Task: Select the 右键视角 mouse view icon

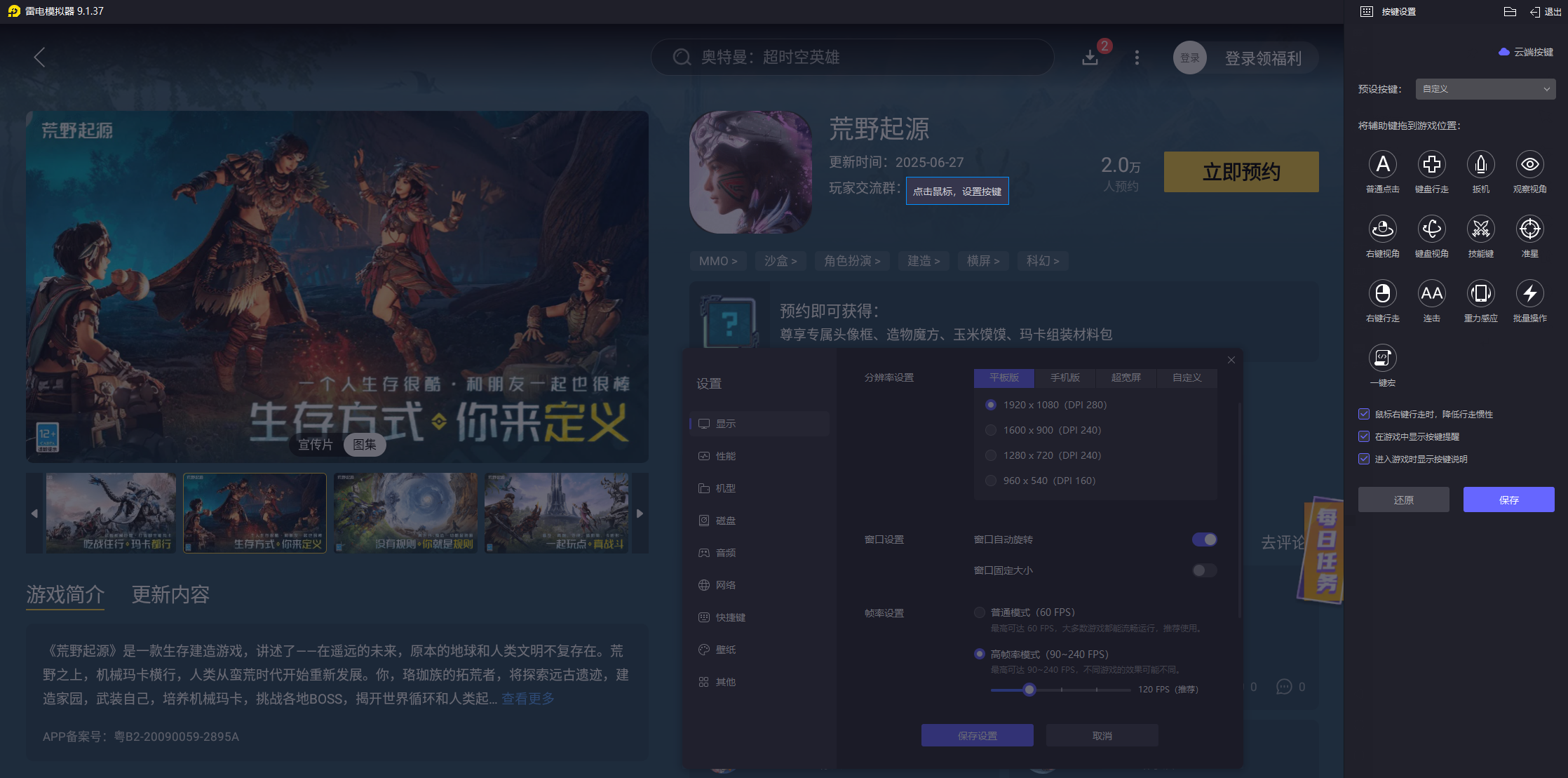Action: click(1382, 229)
